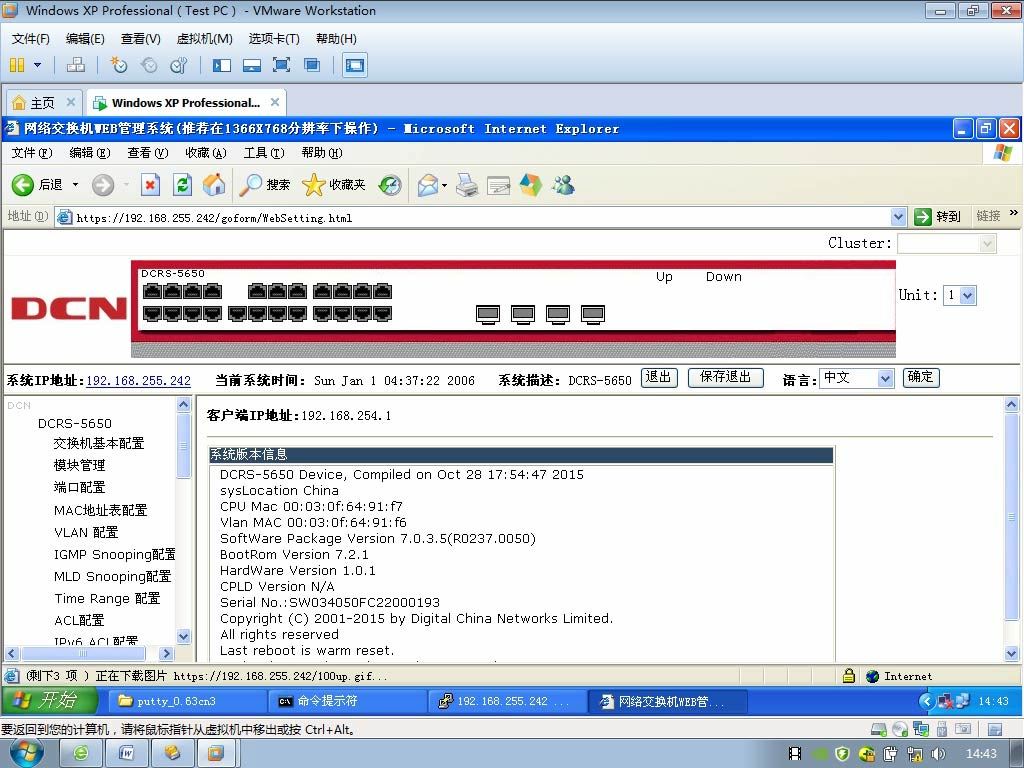Open VMware snapshot manager icon
Image resolution: width=1024 pixels, height=768 pixels.
[x=178, y=65]
